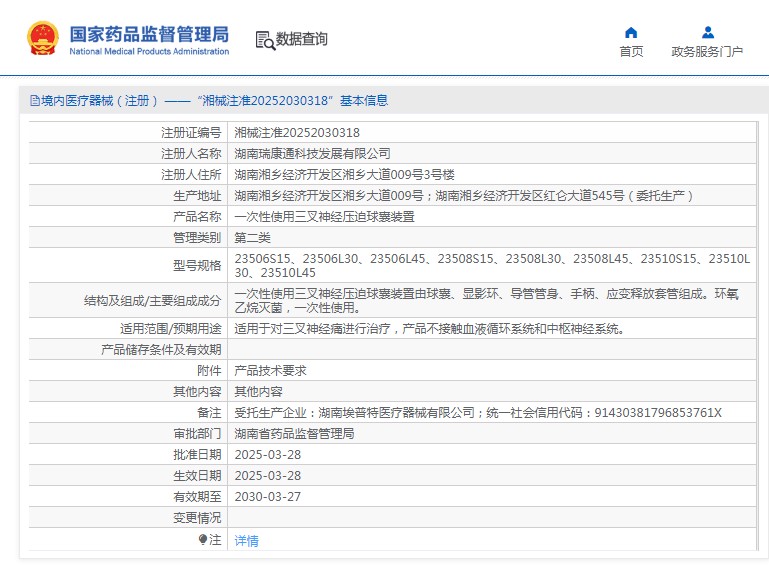Select product name 一次性使用三叉神经压迫球囊装置
769x566 pixels.
[324, 217]
